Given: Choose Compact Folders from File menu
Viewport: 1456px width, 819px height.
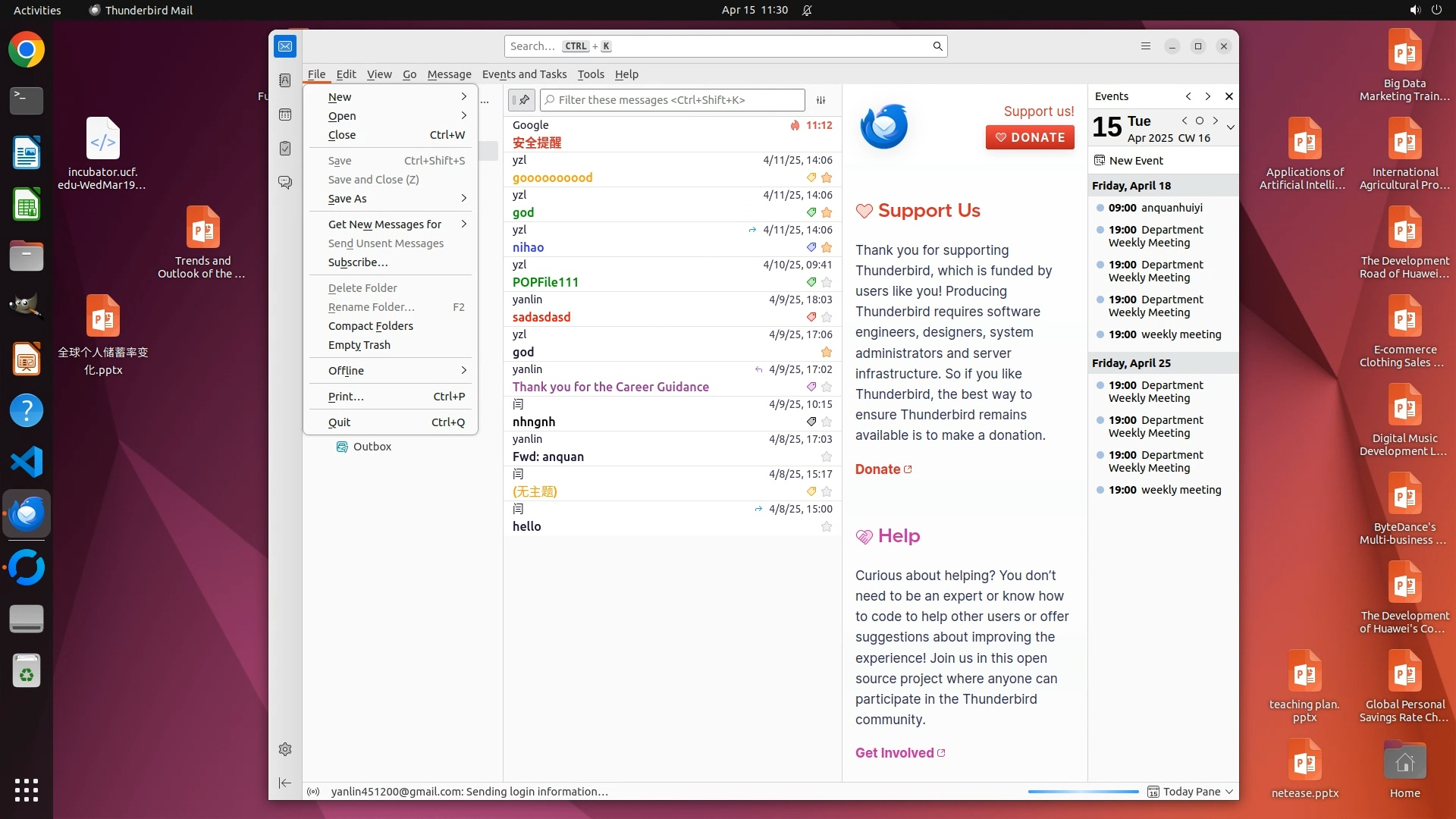Looking at the screenshot, I should [x=371, y=326].
